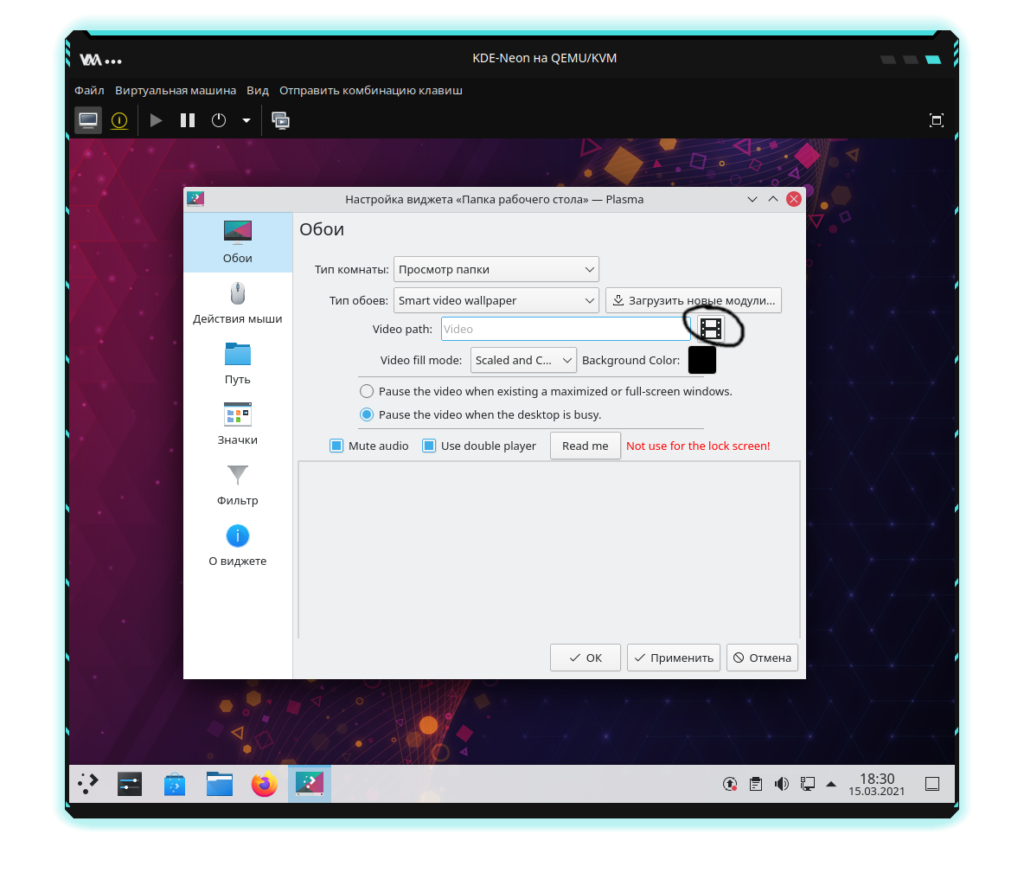Launch Firefox from the taskbar

[x=264, y=785]
